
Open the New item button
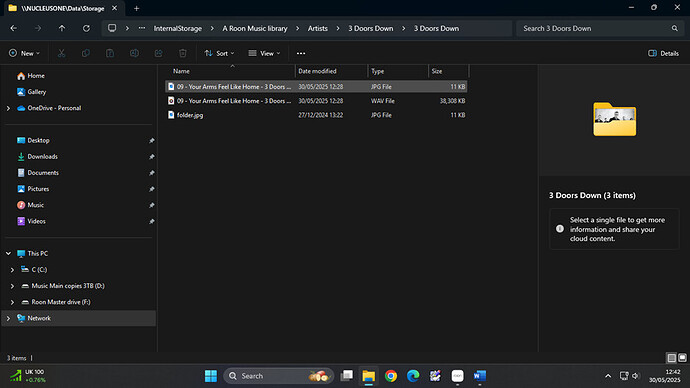coord(24,53)
